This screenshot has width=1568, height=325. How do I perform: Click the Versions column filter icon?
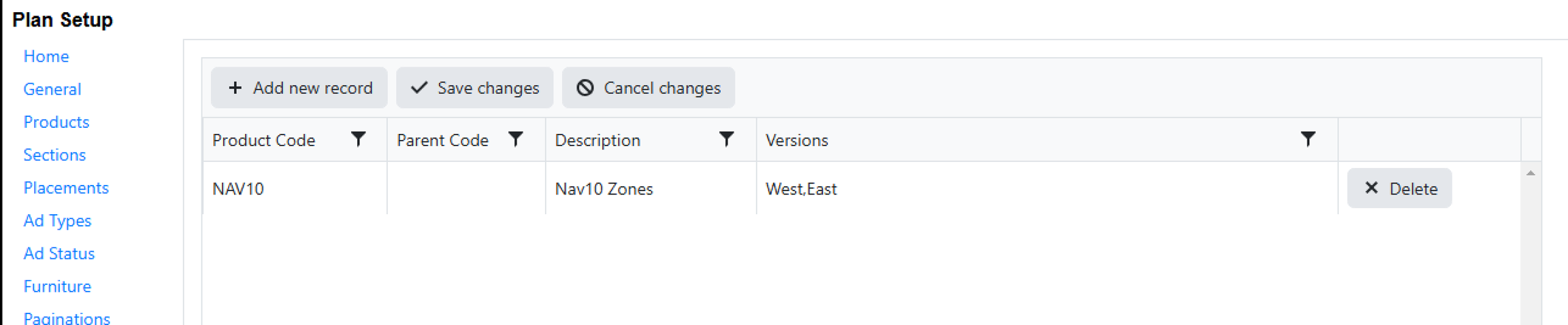pyautogui.click(x=1307, y=139)
